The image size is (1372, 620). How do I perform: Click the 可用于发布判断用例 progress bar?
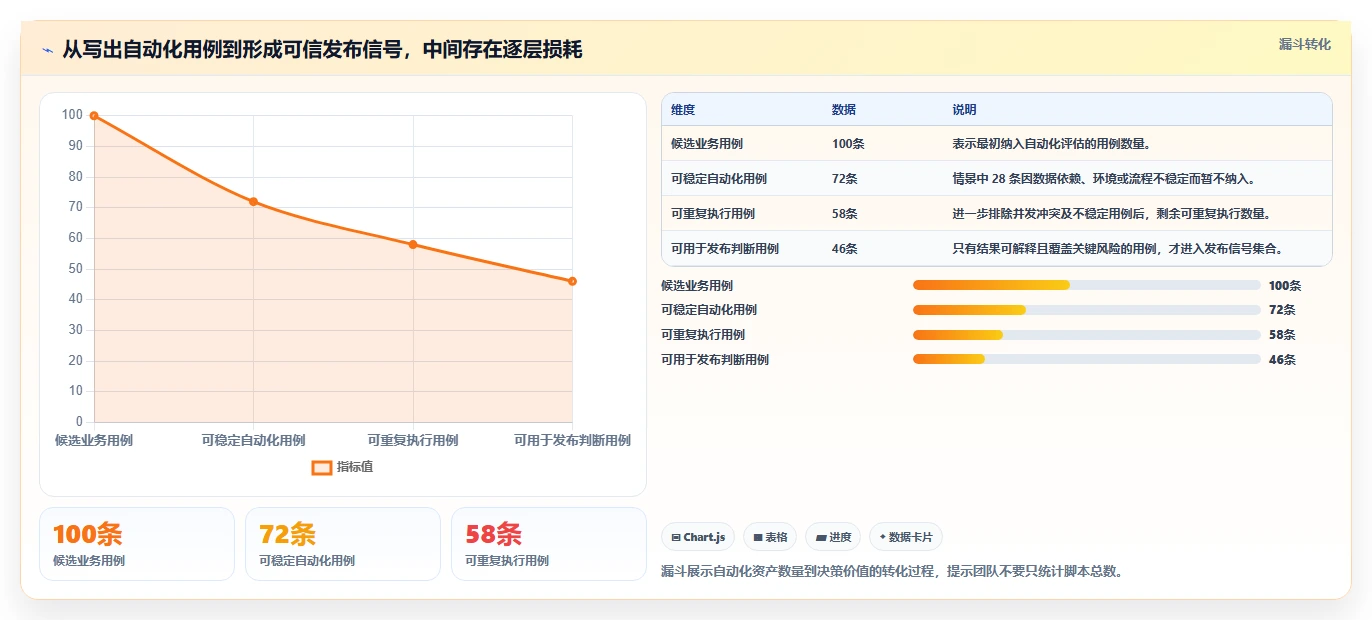coord(1086,360)
